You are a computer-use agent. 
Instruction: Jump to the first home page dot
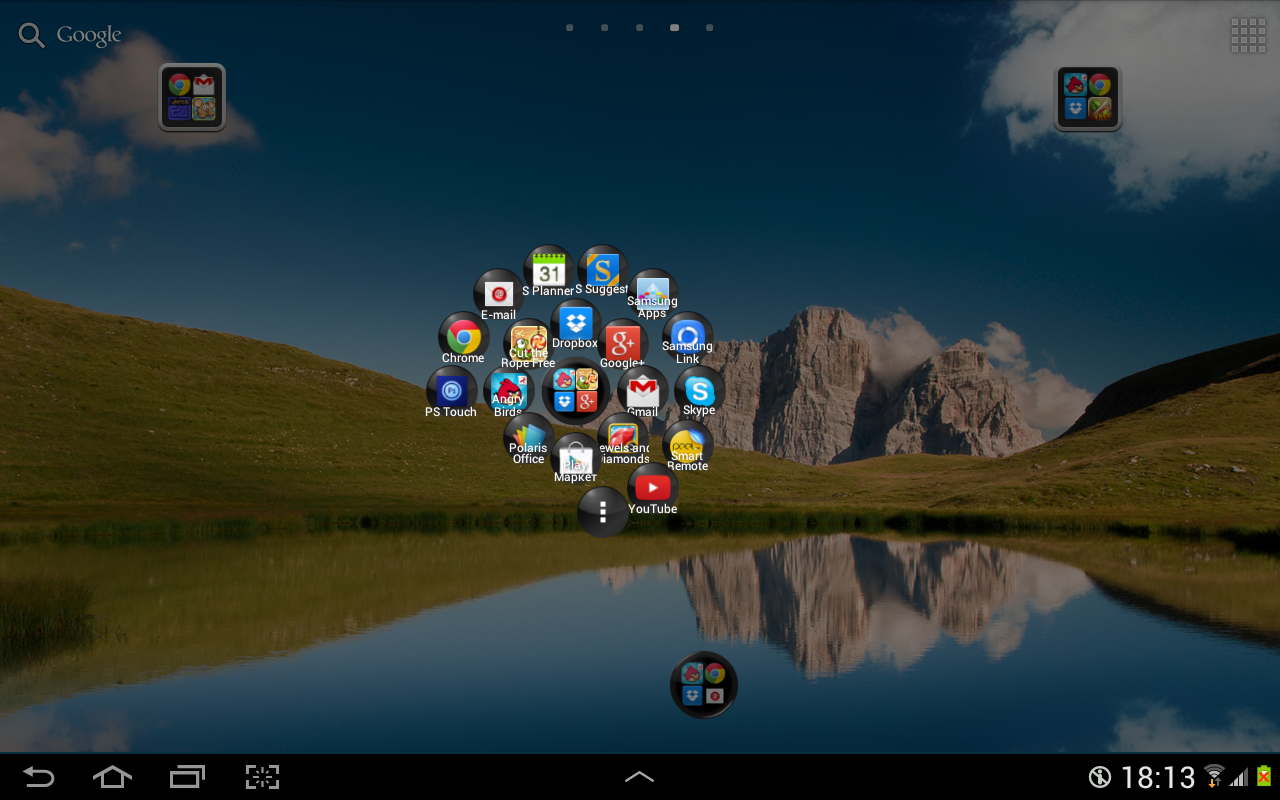[570, 28]
